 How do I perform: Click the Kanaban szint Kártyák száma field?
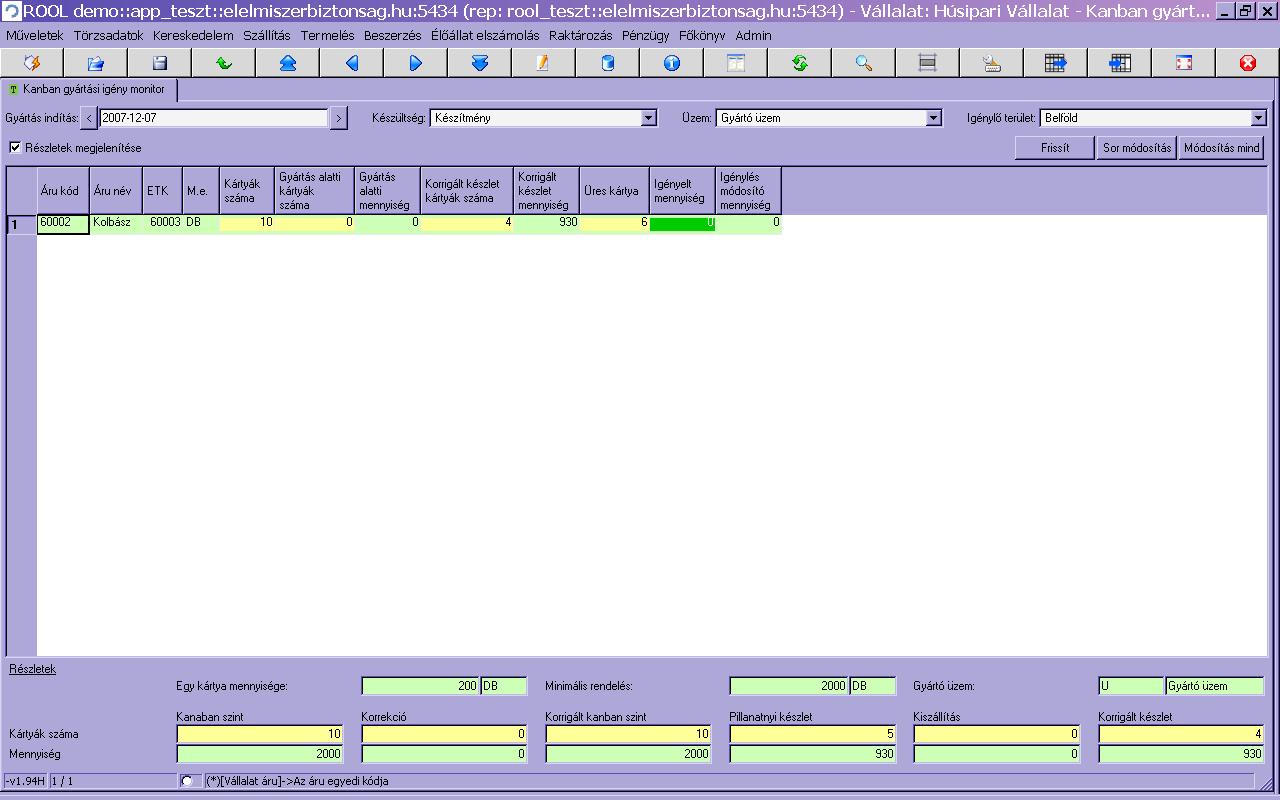point(260,734)
